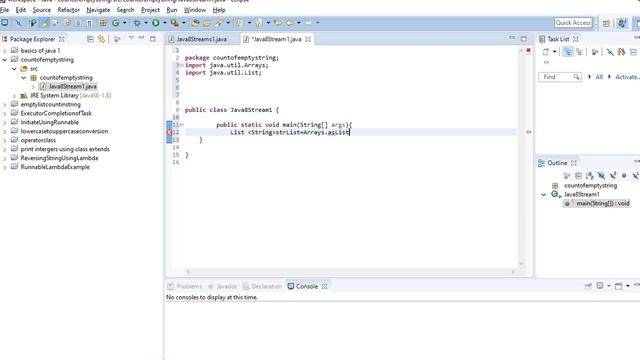Toggle Sort alphabetically in Outline

[x=590, y=176]
